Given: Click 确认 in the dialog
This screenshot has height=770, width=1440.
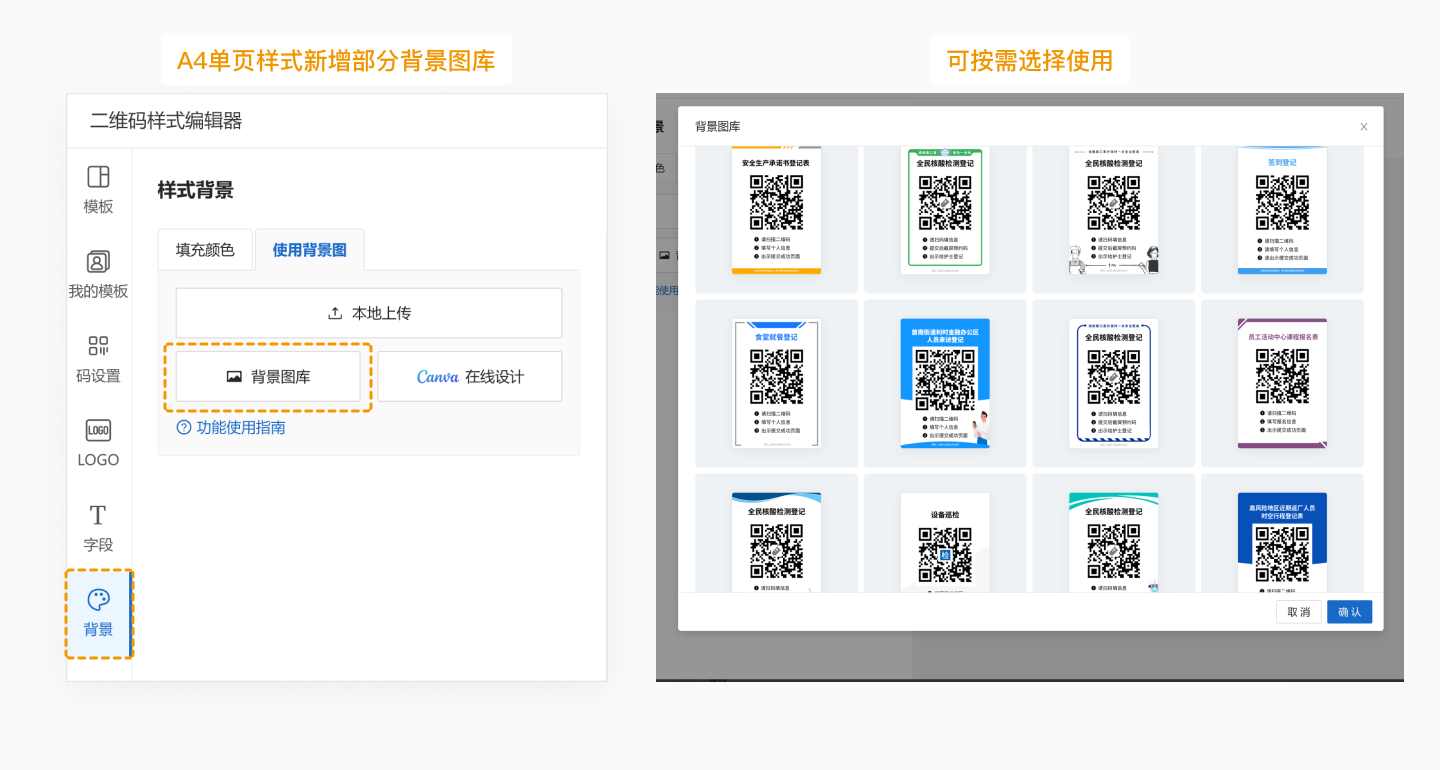Looking at the screenshot, I should (x=1350, y=612).
